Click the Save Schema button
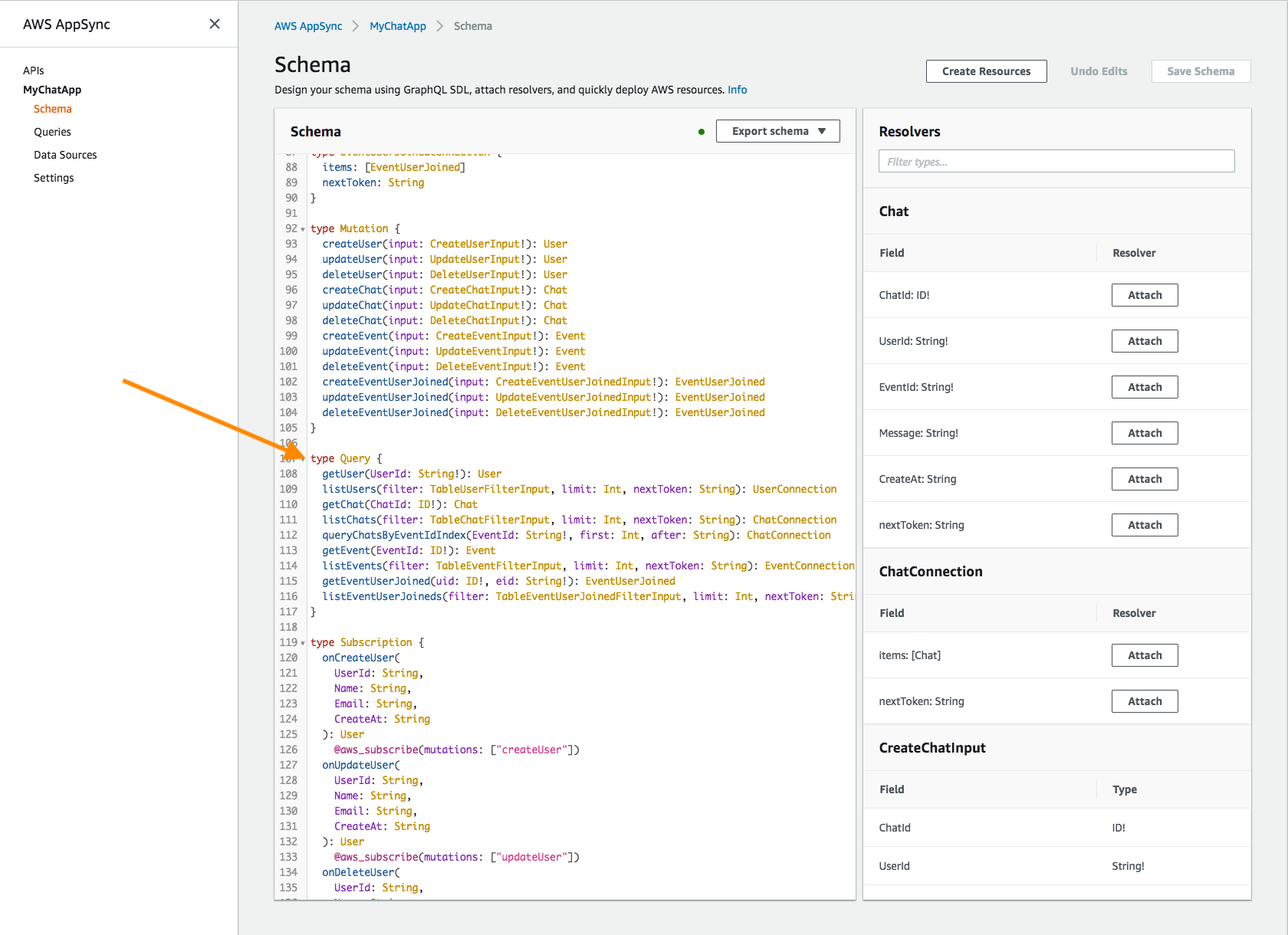 [x=1201, y=71]
